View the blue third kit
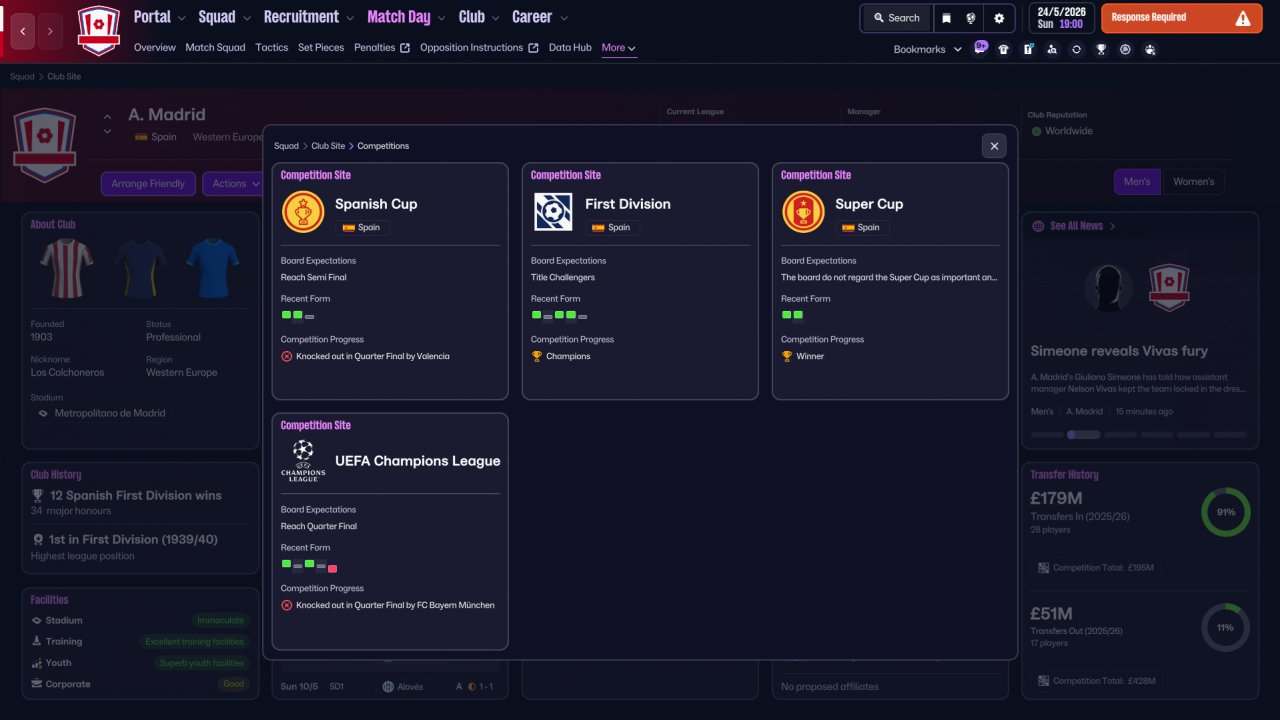 click(213, 268)
